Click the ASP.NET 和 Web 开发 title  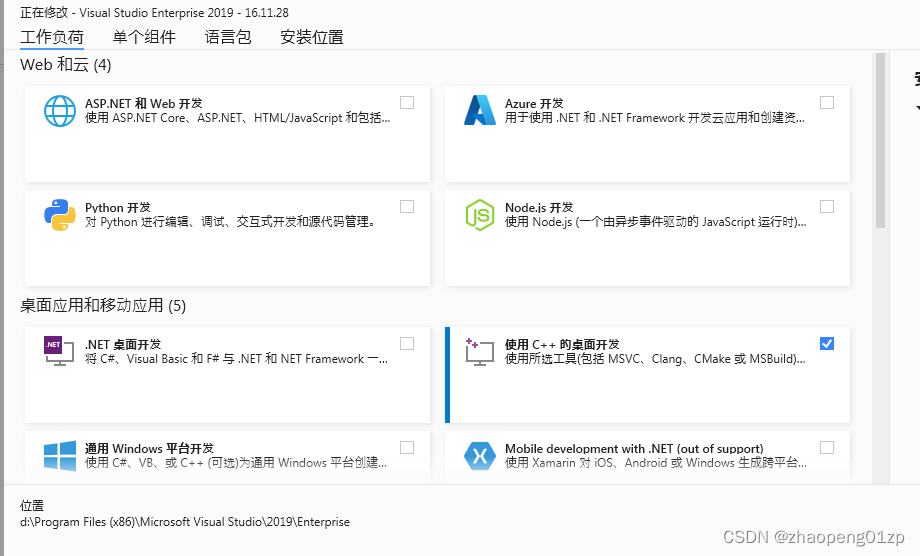point(144,103)
